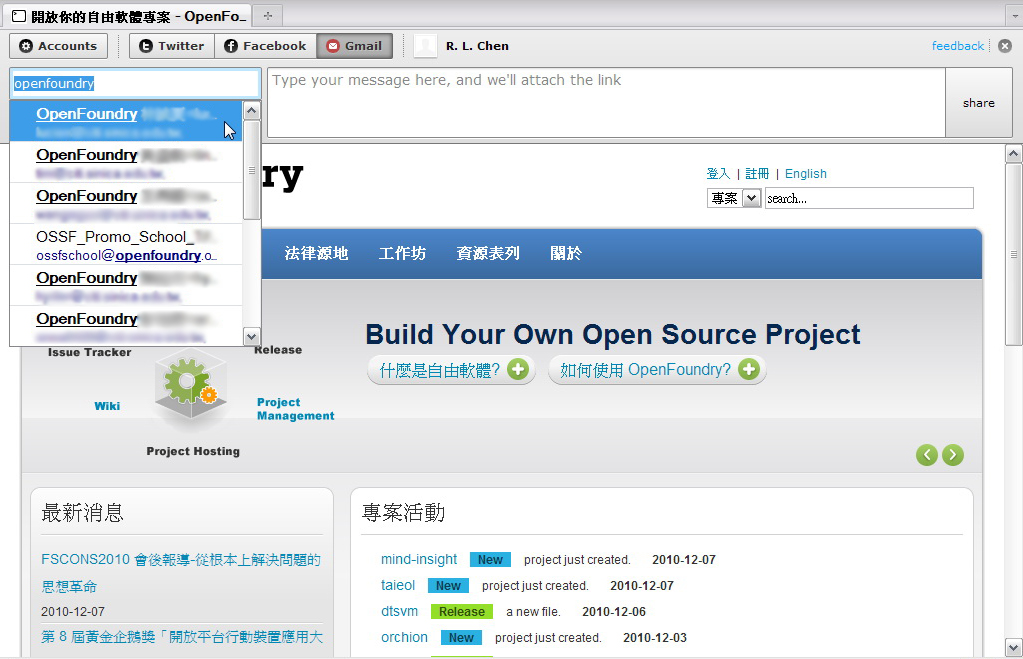Go to next banner slide arrow
1023x659 pixels.
coord(953,455)
